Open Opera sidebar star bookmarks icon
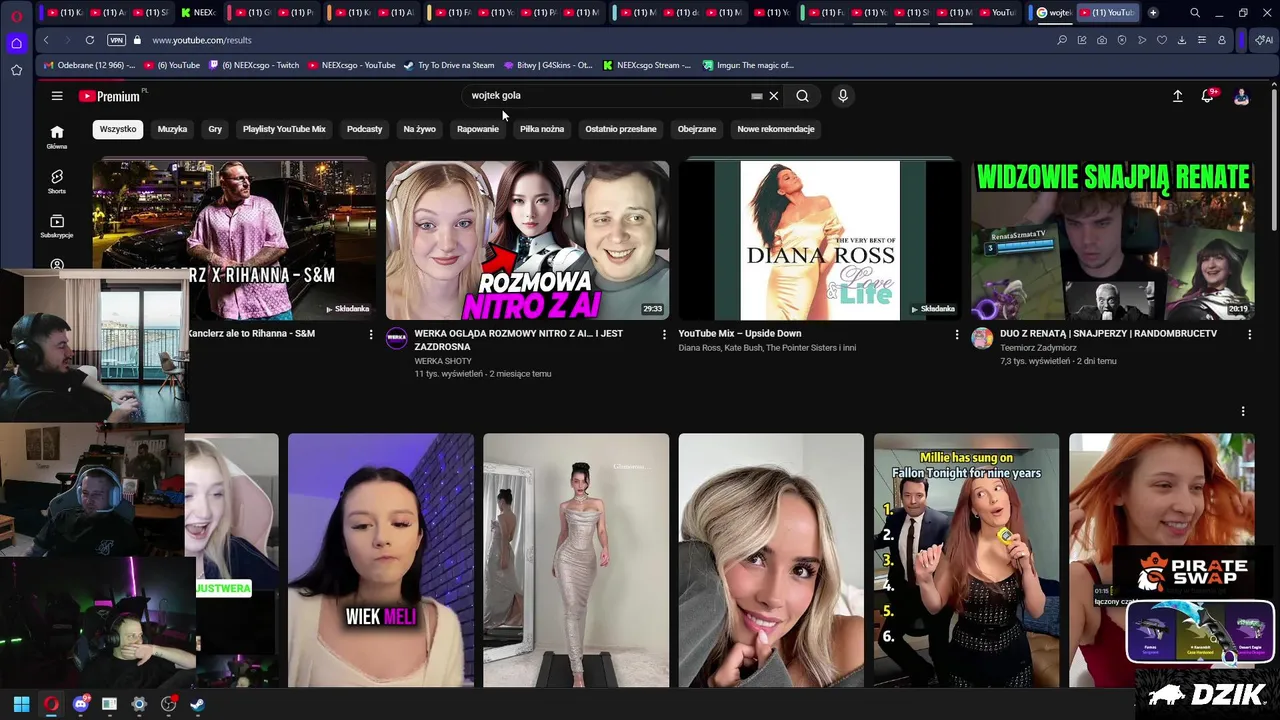 pyautogui.click(x=16, y=70)
